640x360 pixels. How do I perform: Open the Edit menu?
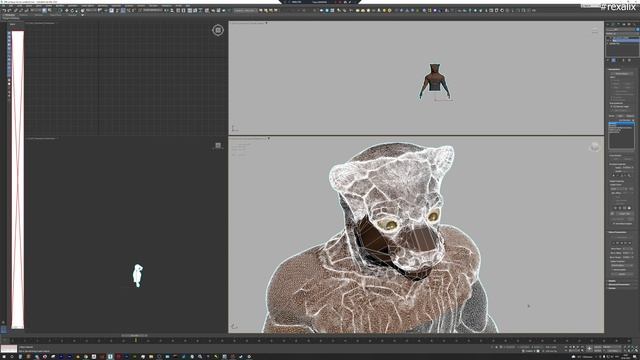11,6
